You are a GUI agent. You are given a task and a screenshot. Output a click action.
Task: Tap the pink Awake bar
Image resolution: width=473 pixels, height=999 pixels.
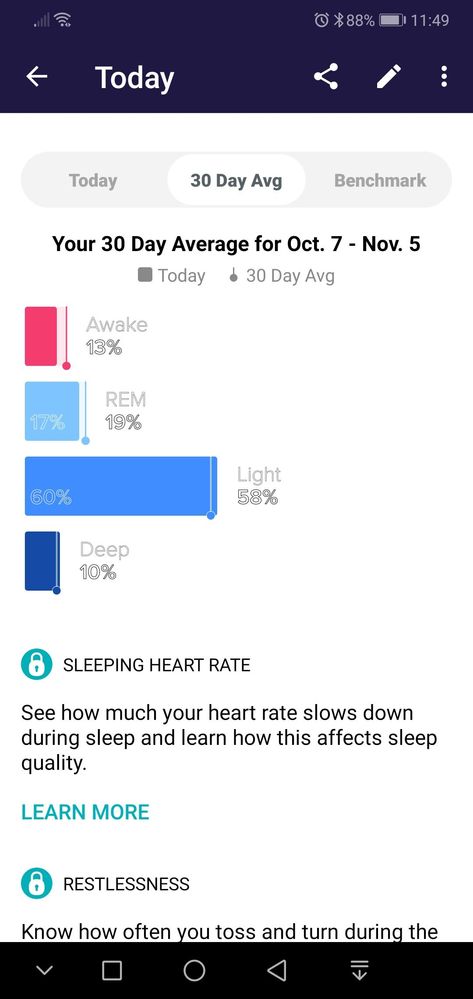coord(41,336)
